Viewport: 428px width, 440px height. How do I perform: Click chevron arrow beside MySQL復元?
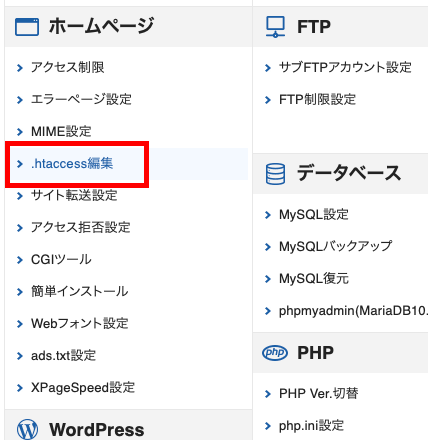(268, 279)
